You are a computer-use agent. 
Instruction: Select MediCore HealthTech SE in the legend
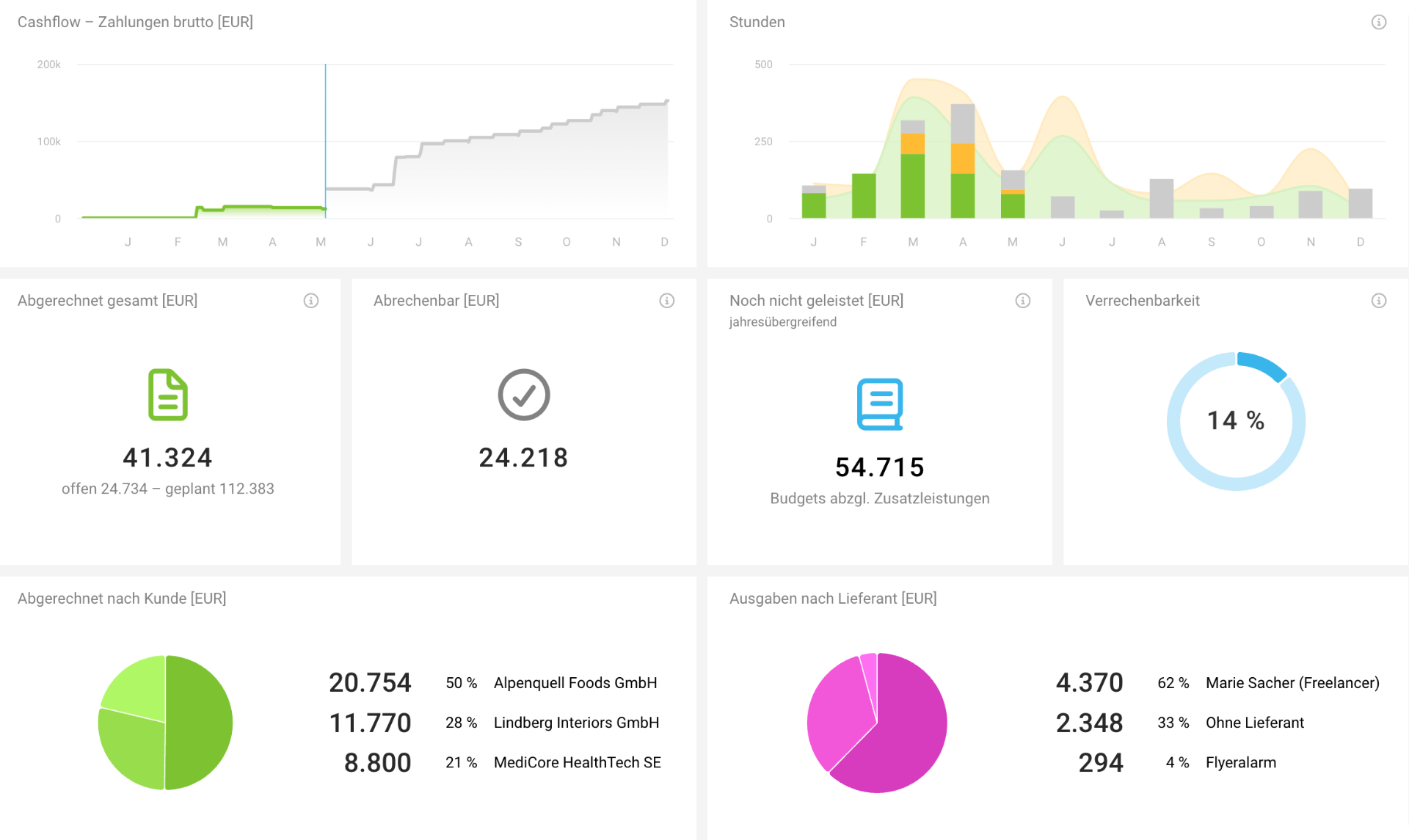578,762
